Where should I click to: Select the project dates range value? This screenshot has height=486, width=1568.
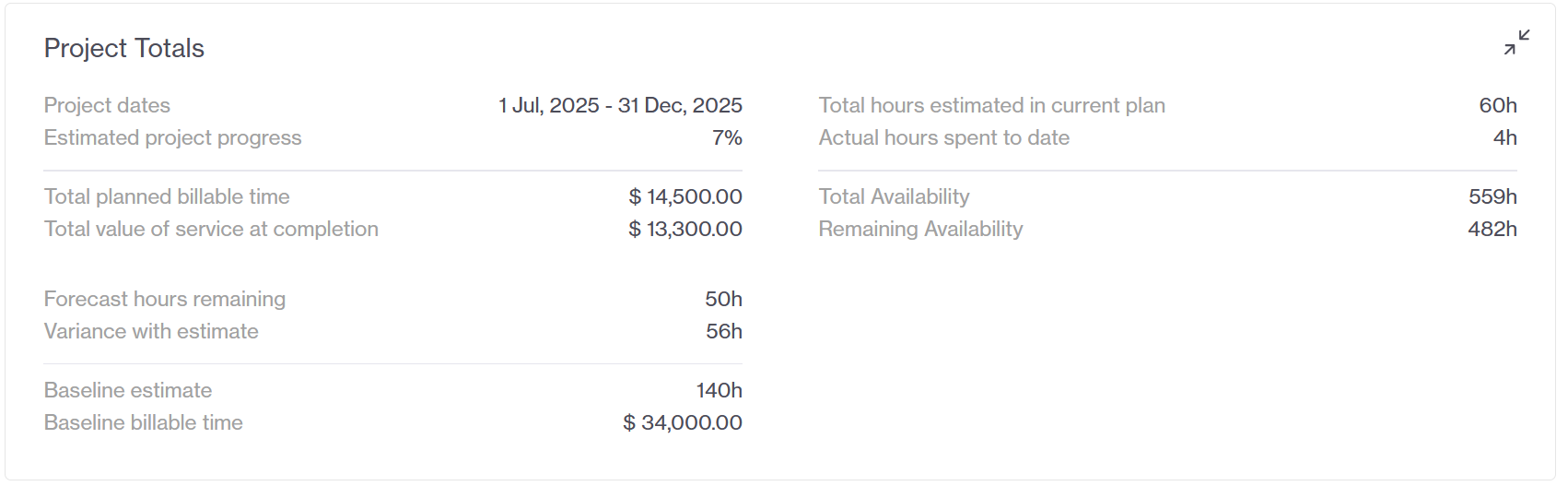click(x=620, y=105)
